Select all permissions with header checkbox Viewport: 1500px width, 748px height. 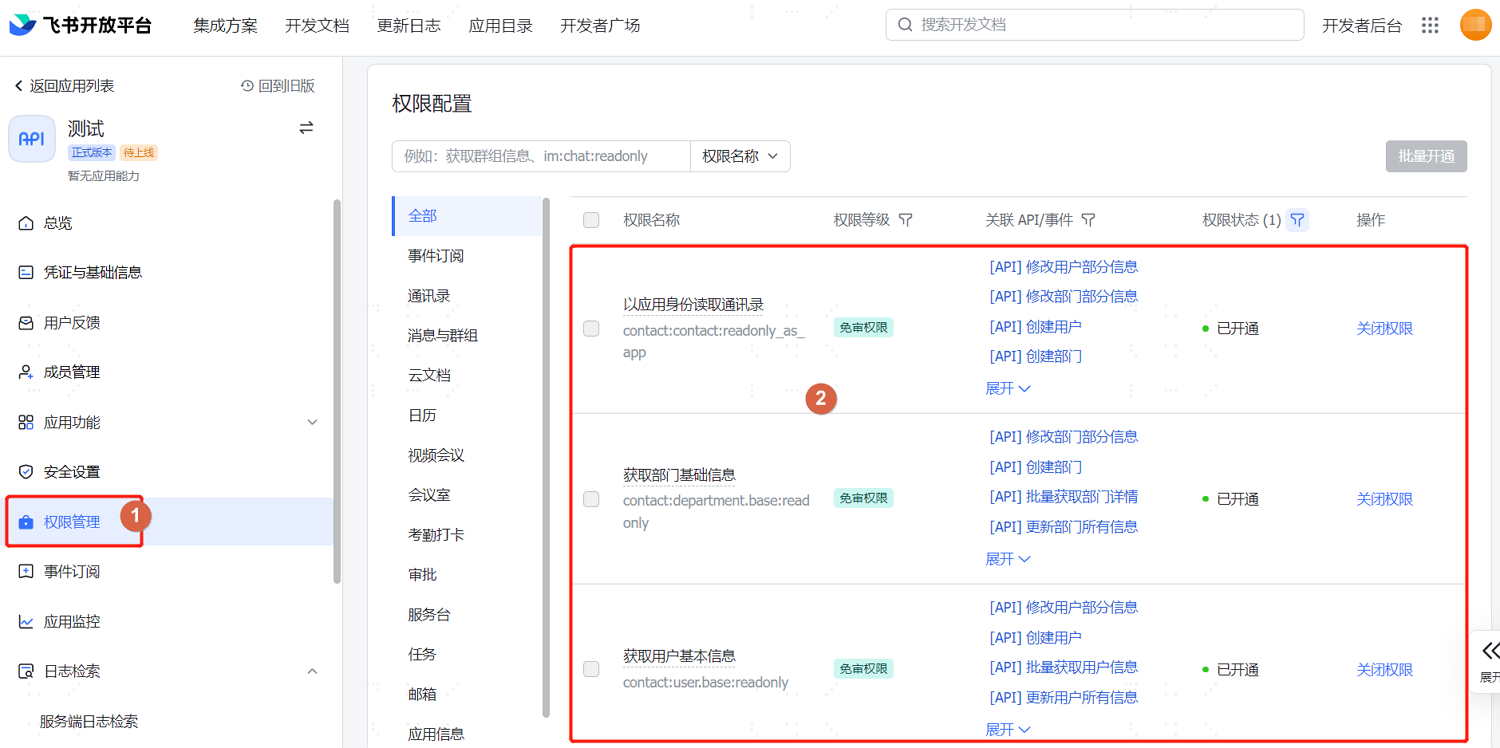[591, 220]
